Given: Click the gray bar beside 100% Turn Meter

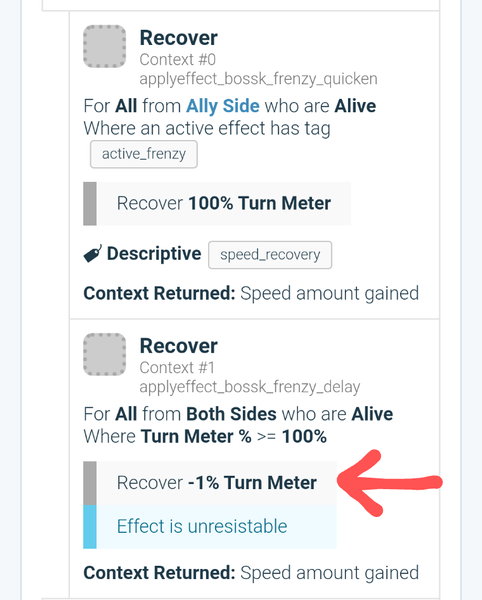Looking at the screenshot, I should 90,204.
